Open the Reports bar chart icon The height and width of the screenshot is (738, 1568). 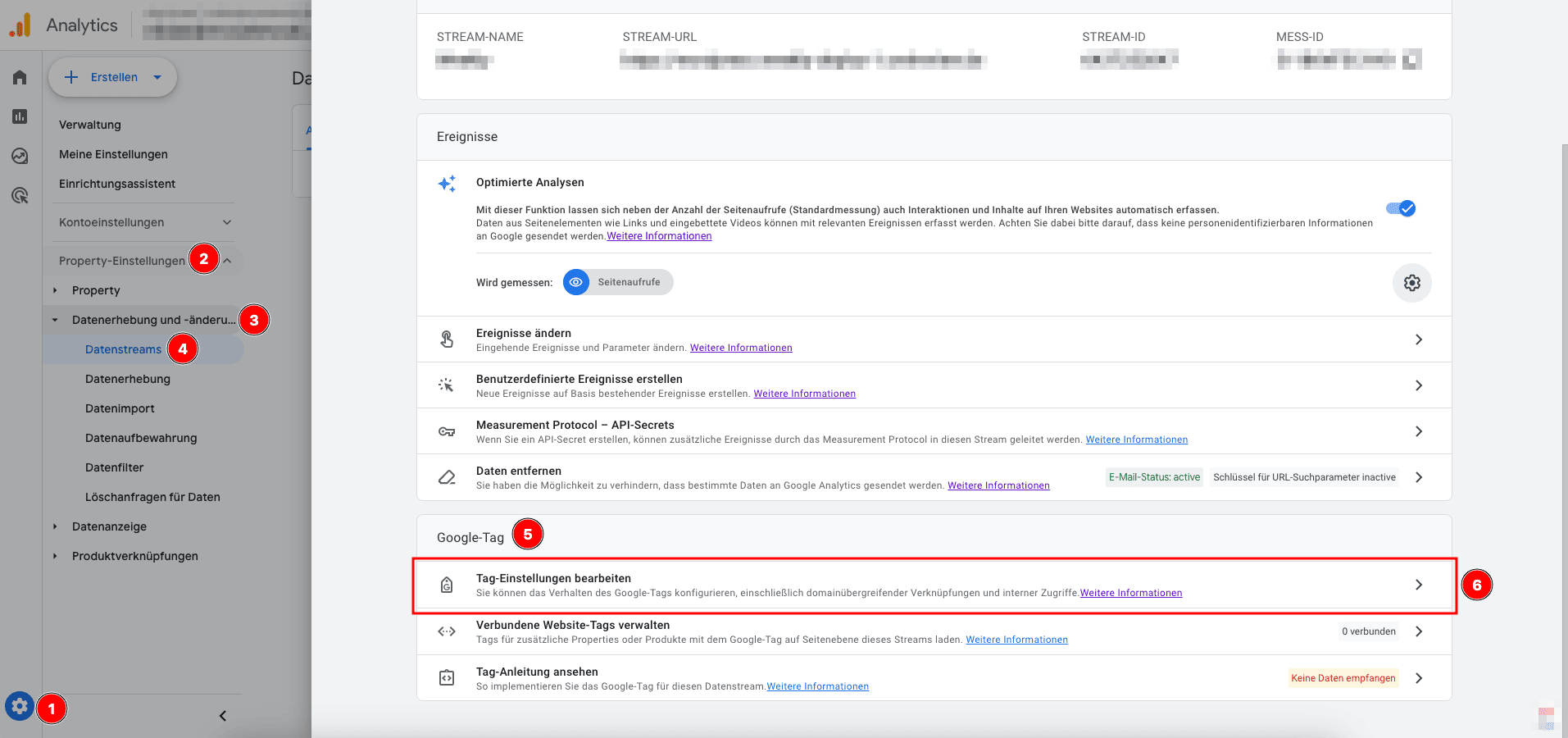20,116
